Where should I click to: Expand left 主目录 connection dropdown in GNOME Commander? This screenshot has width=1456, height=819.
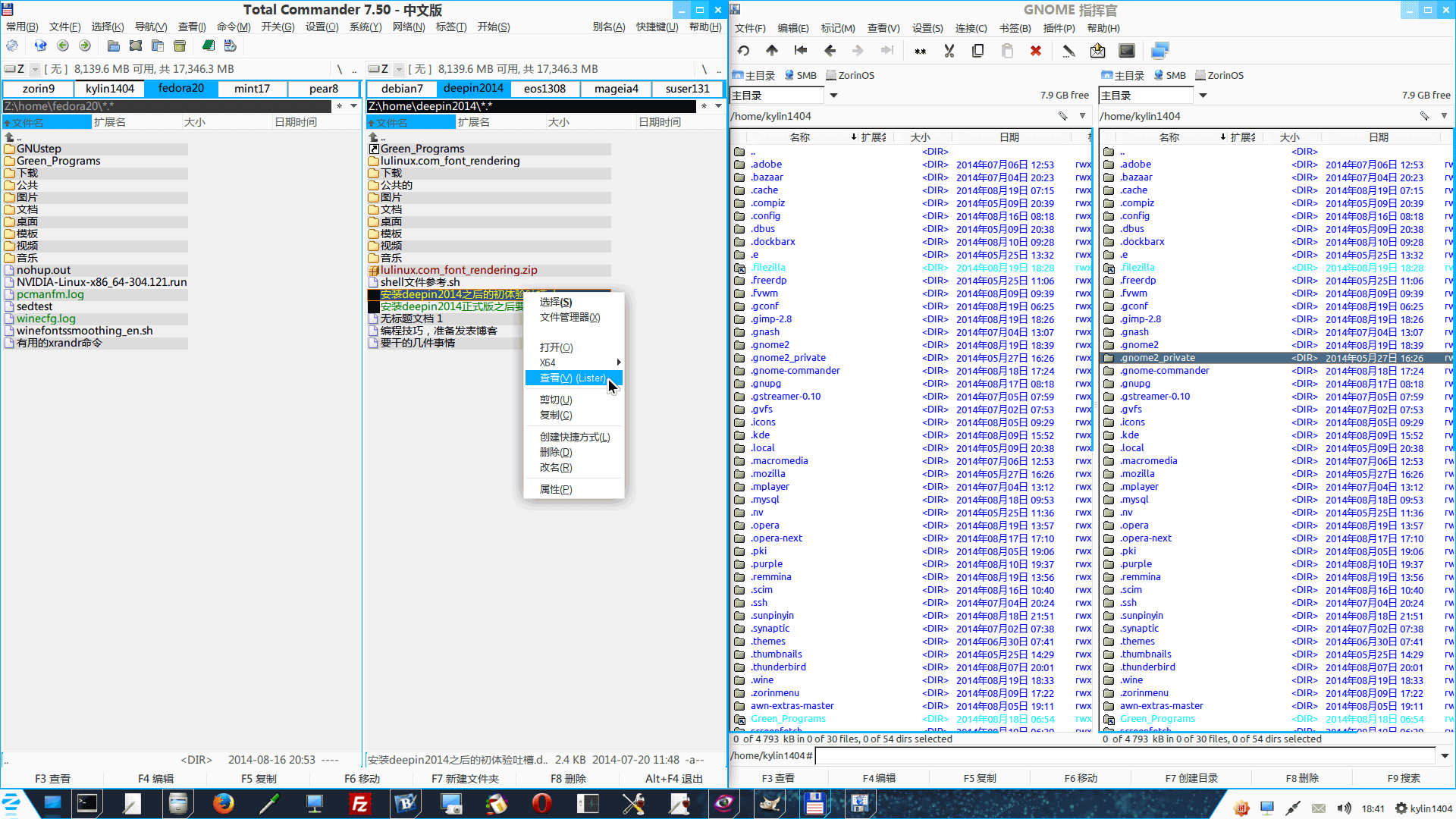tap(833, 96)
